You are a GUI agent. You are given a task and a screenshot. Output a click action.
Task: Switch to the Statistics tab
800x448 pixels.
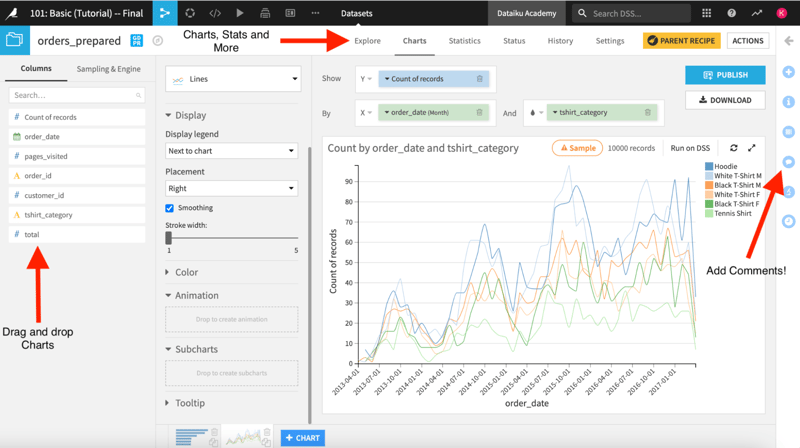click(x=464, y=41)
